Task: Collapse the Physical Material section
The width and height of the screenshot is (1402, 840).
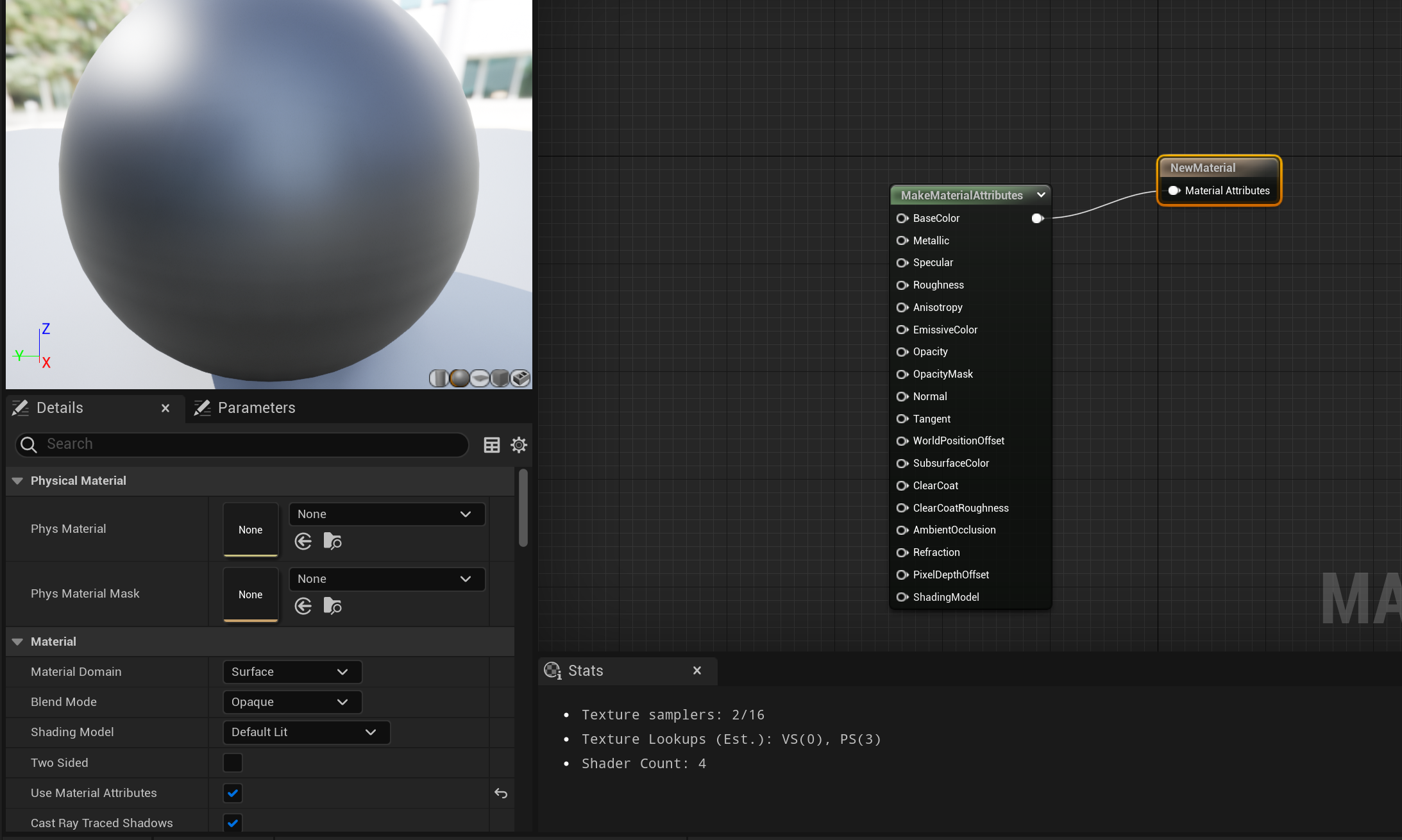Action: 17,481
